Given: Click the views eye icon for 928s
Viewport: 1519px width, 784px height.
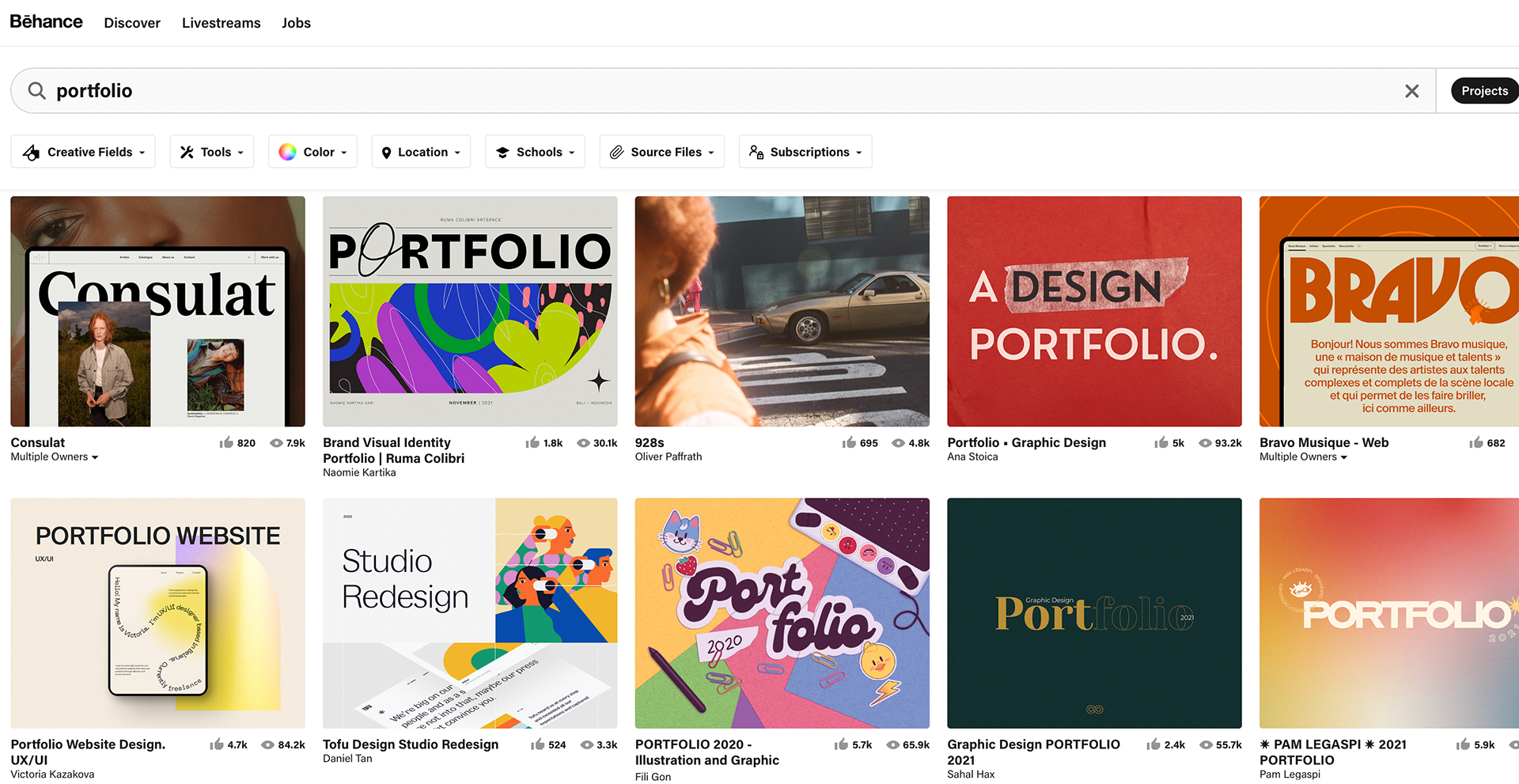Looking at the screenshot, I should coord(899,443).
